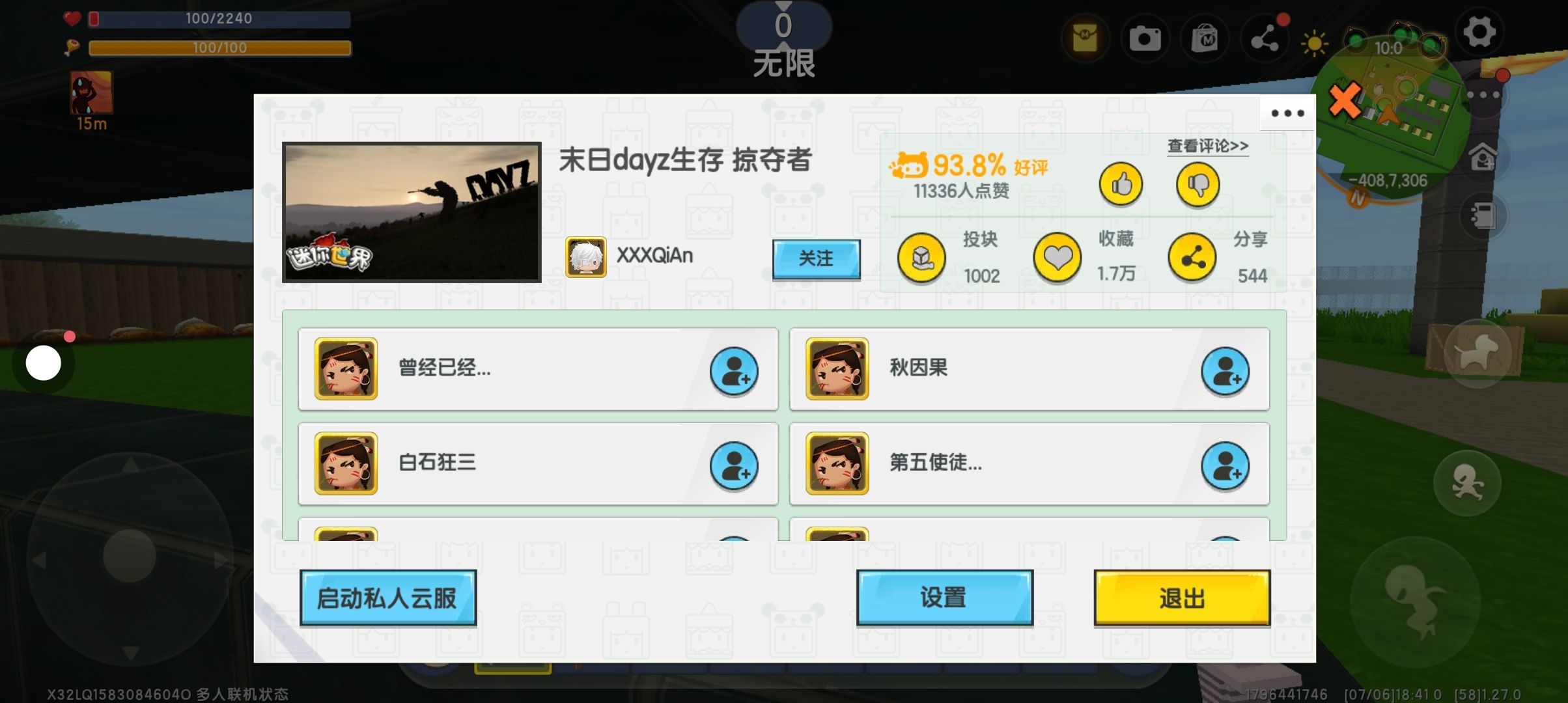Add 秋因果 as friend
This screenshot has height=703, width=1568.
pos(1225,372)
